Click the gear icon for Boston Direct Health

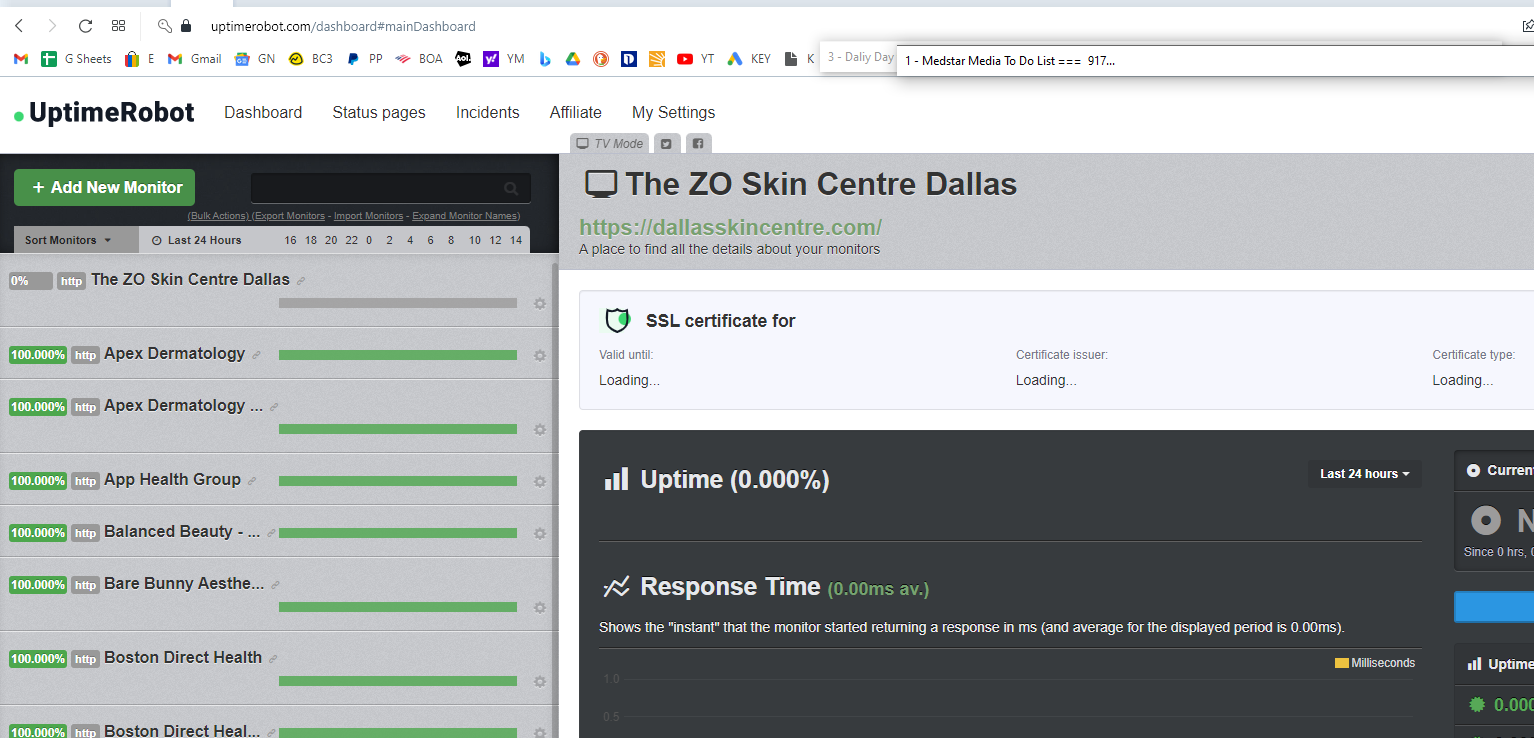[540, 682]
